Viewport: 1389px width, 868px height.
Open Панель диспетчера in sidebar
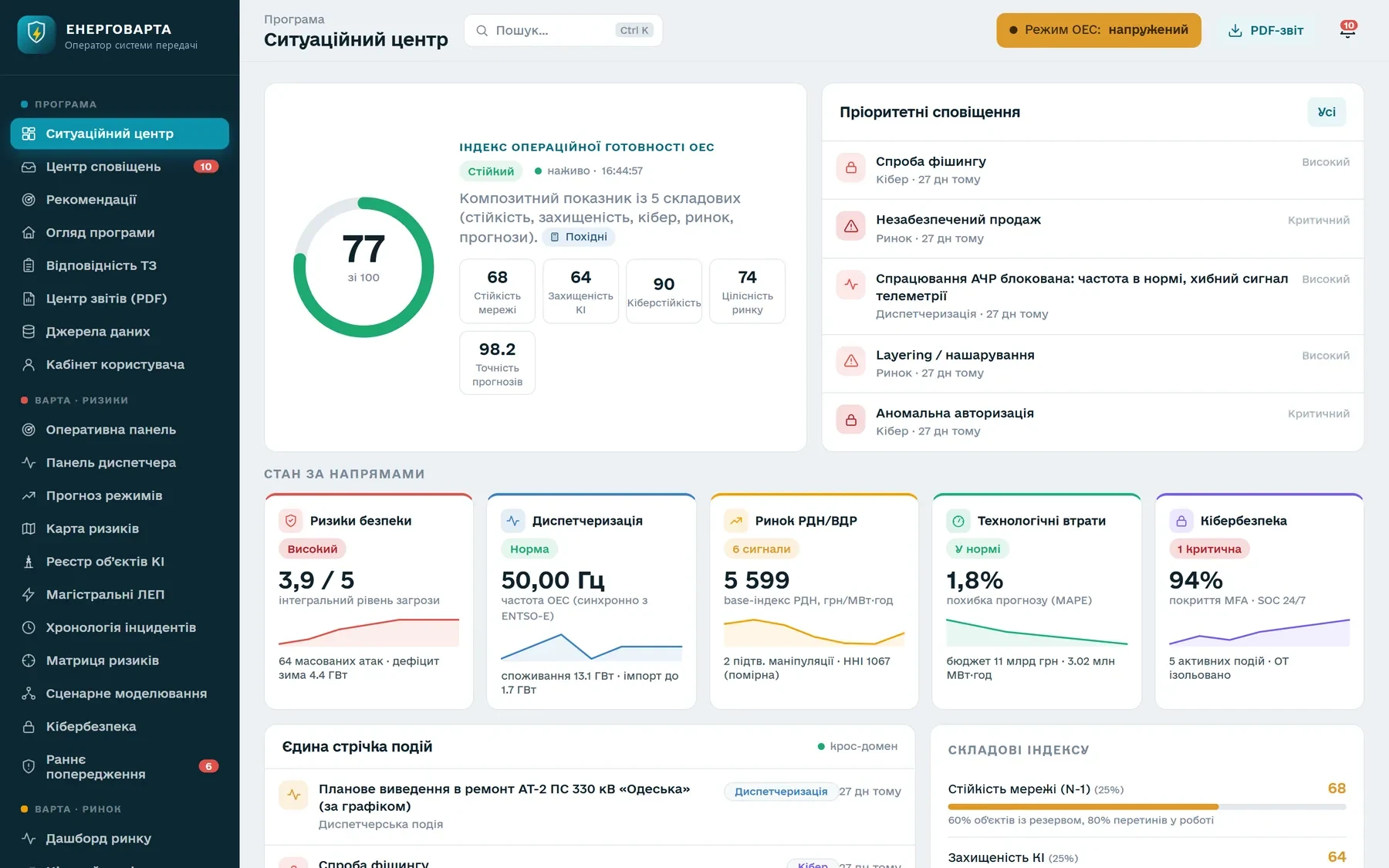tap(120, 463)
